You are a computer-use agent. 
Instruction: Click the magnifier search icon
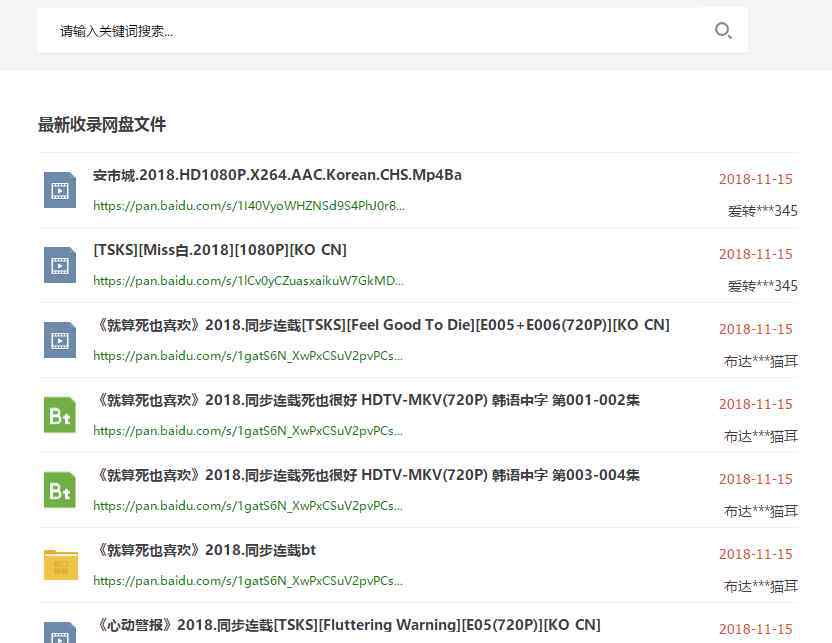[723, 31]
